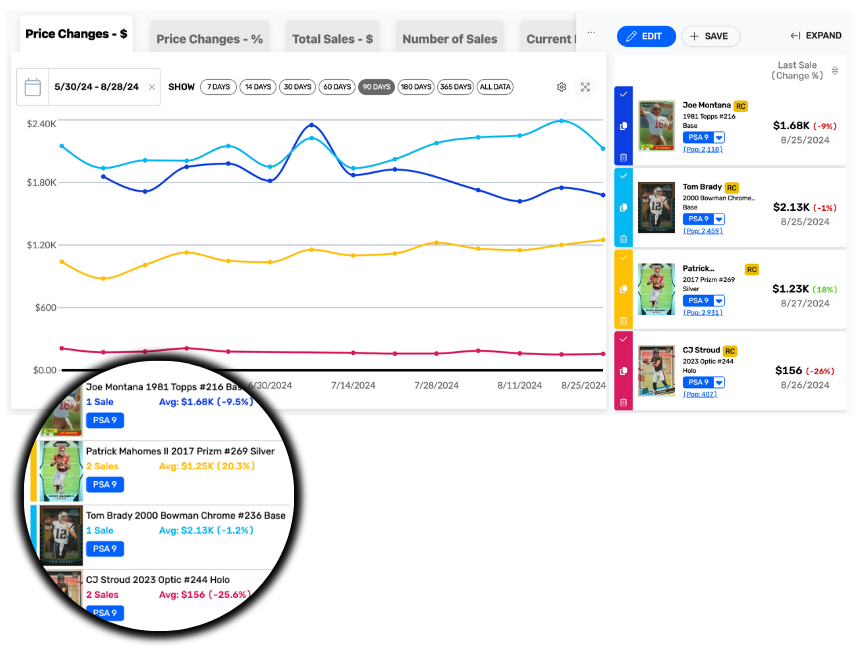Toggle the CJ Stroud series checkmark
This screenshot has height=649, width=858.
pos(623,340)
